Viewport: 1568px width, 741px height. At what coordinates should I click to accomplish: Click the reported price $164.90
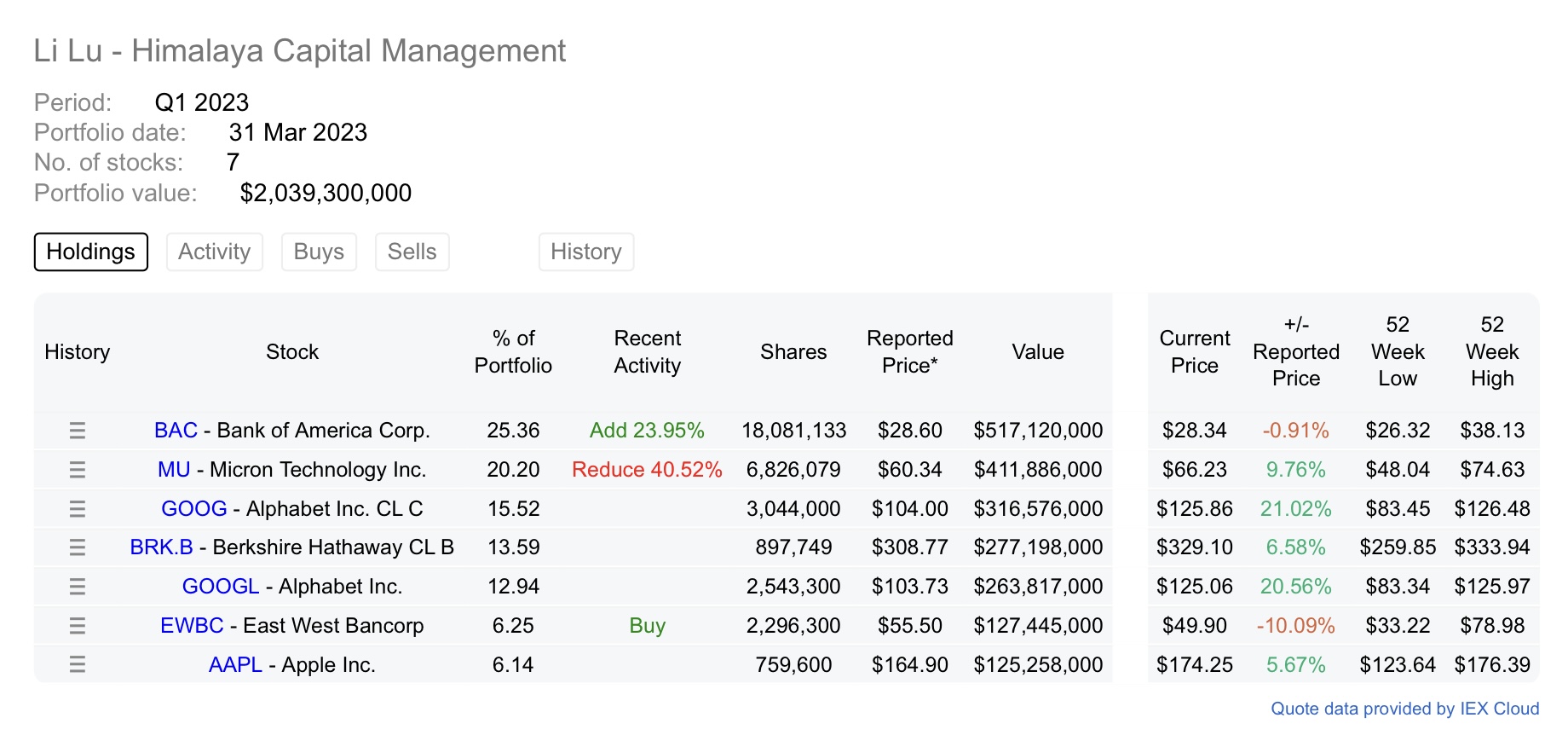pos(910,665)
